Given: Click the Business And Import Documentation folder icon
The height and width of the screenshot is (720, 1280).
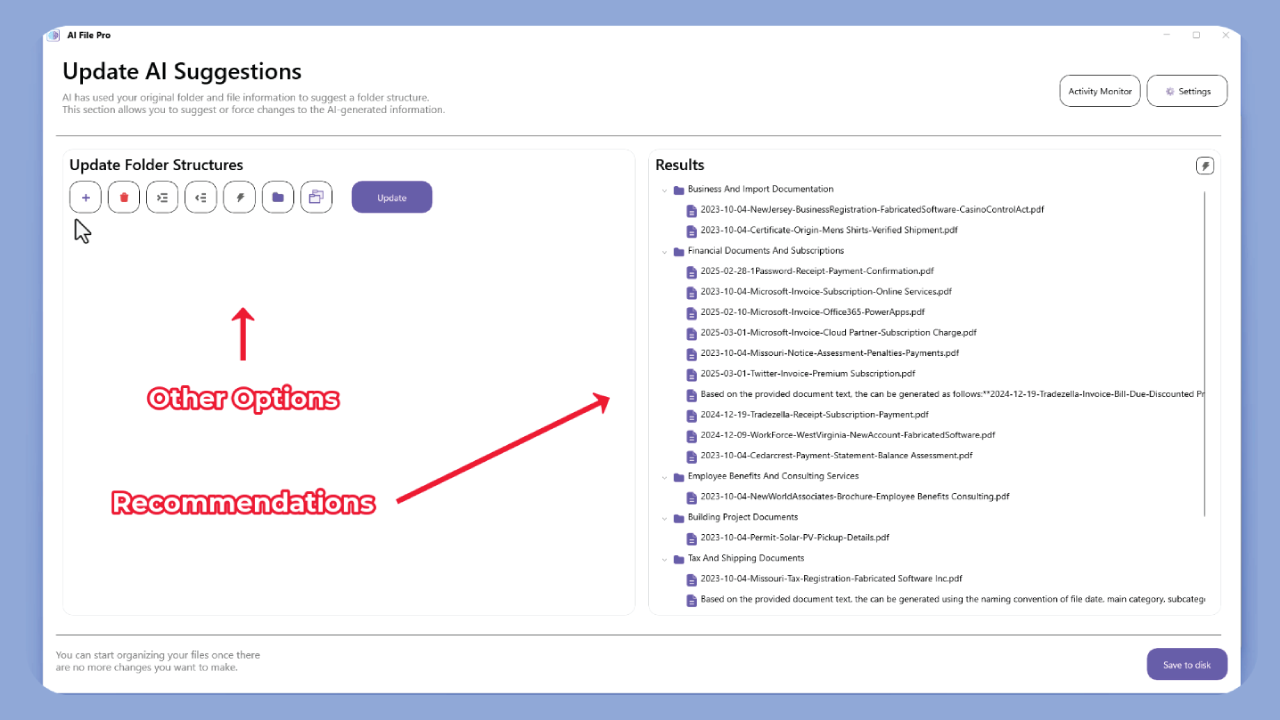Looking at the screenshot, I should click(x=679, y=190).
